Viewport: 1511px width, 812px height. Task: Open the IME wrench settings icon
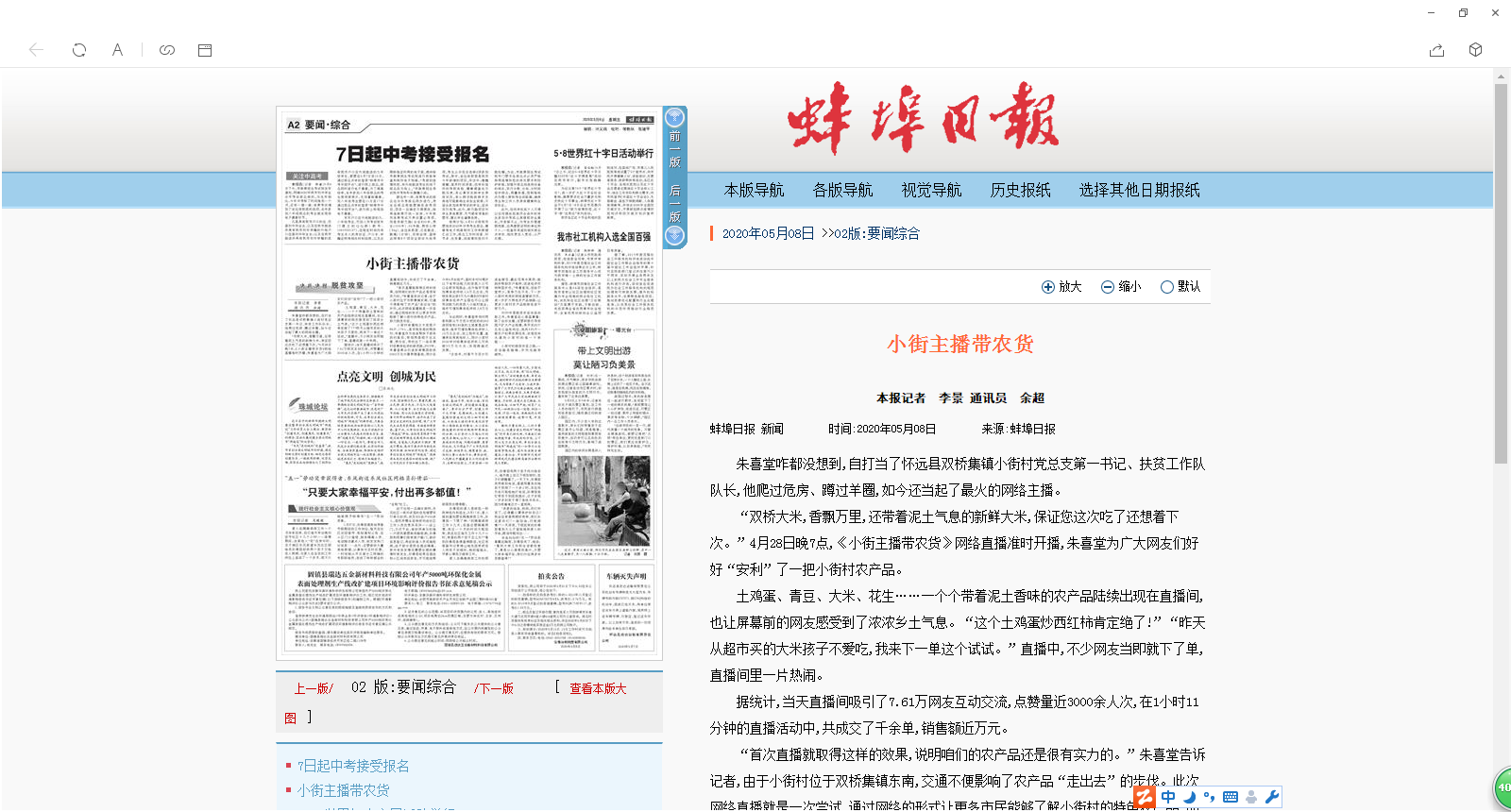[1272, 797]
